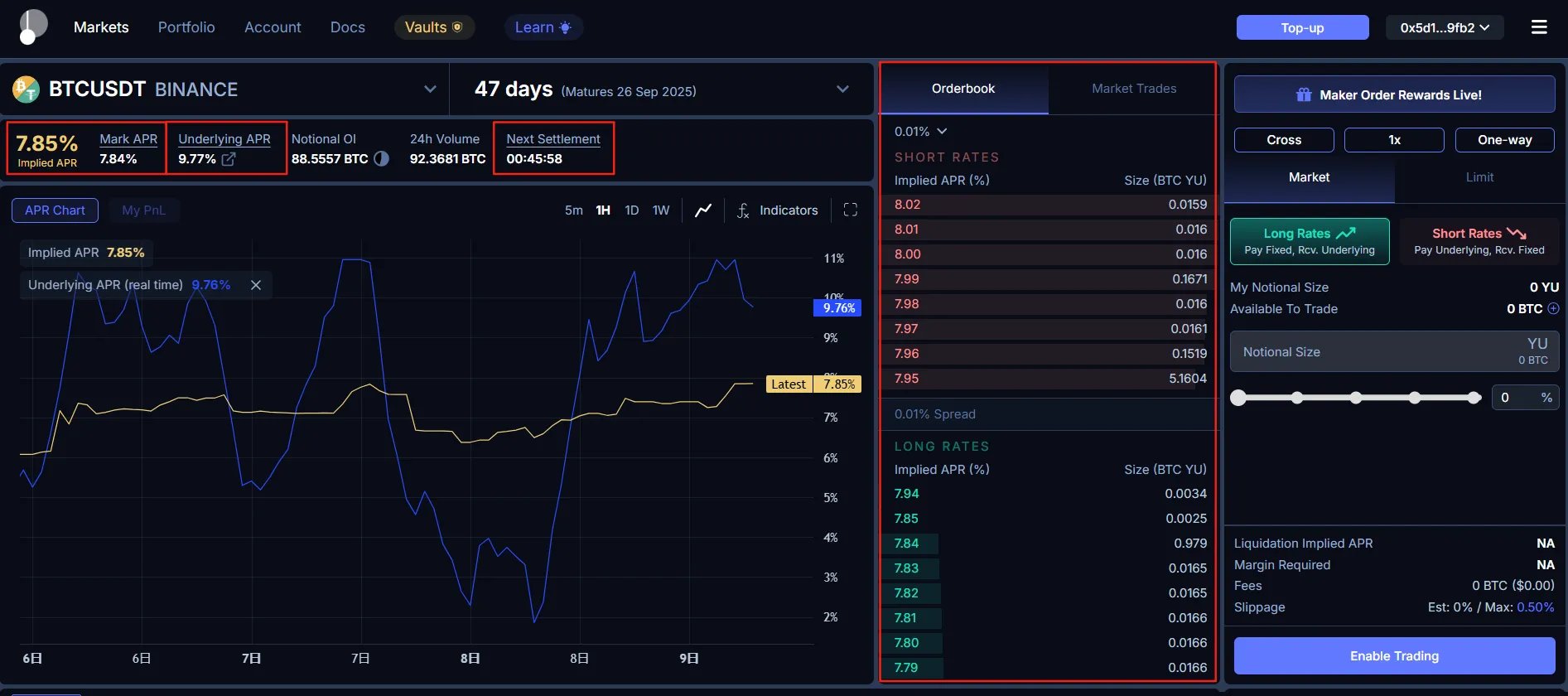Expand the BTCUSDT market selector
Screen dimensions: 1568x696
[x=430, y=89]
